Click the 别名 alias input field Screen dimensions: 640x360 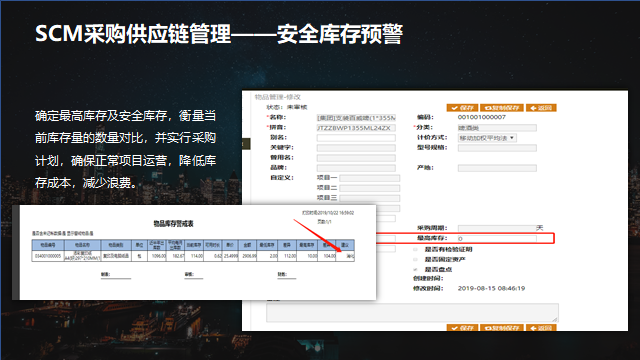coord(356,138)
